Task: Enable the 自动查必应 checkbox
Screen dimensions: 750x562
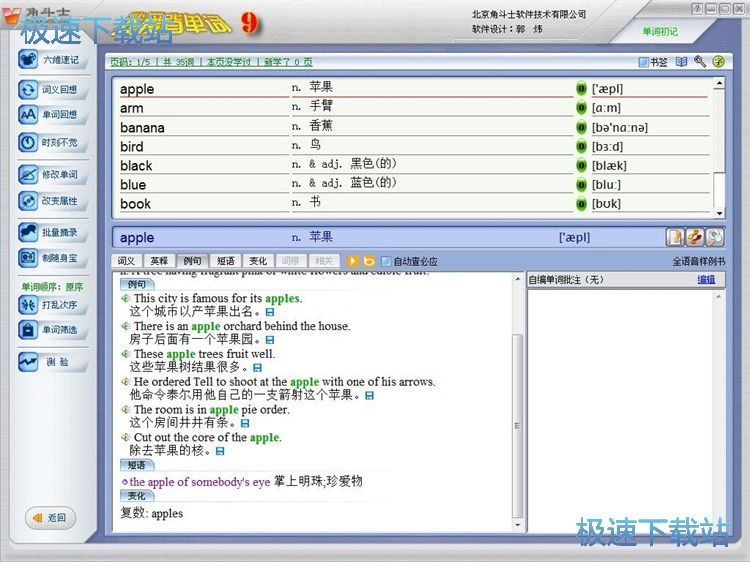Action: point(386,262)
